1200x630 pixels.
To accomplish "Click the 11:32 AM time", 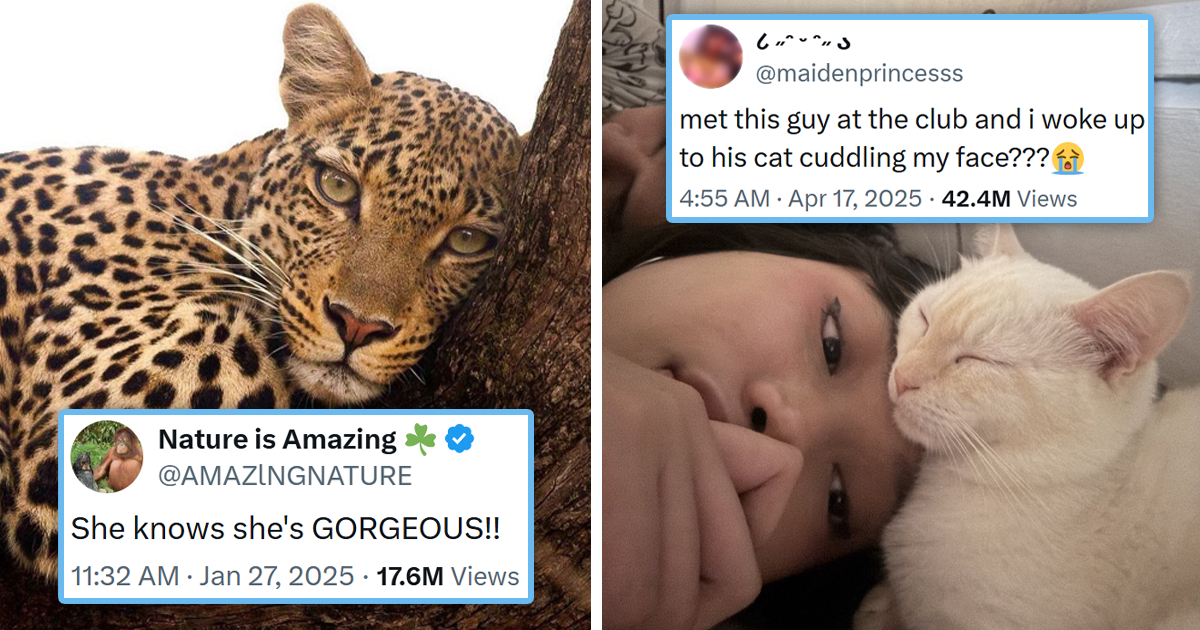I will click(x=125, y=576).
